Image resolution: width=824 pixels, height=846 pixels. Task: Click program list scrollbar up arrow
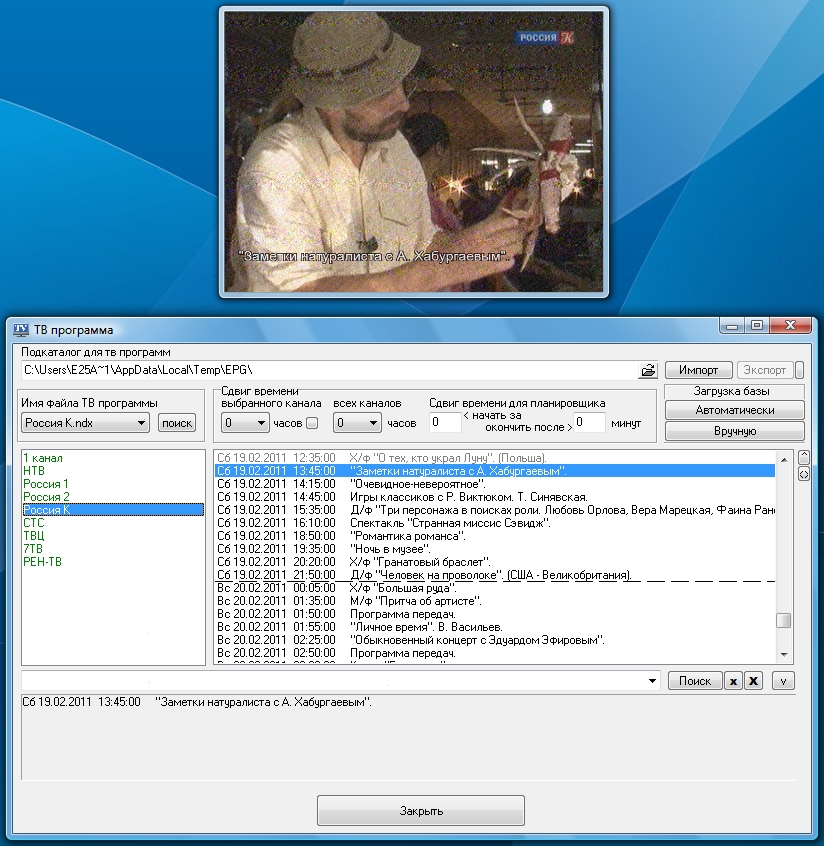784,459
